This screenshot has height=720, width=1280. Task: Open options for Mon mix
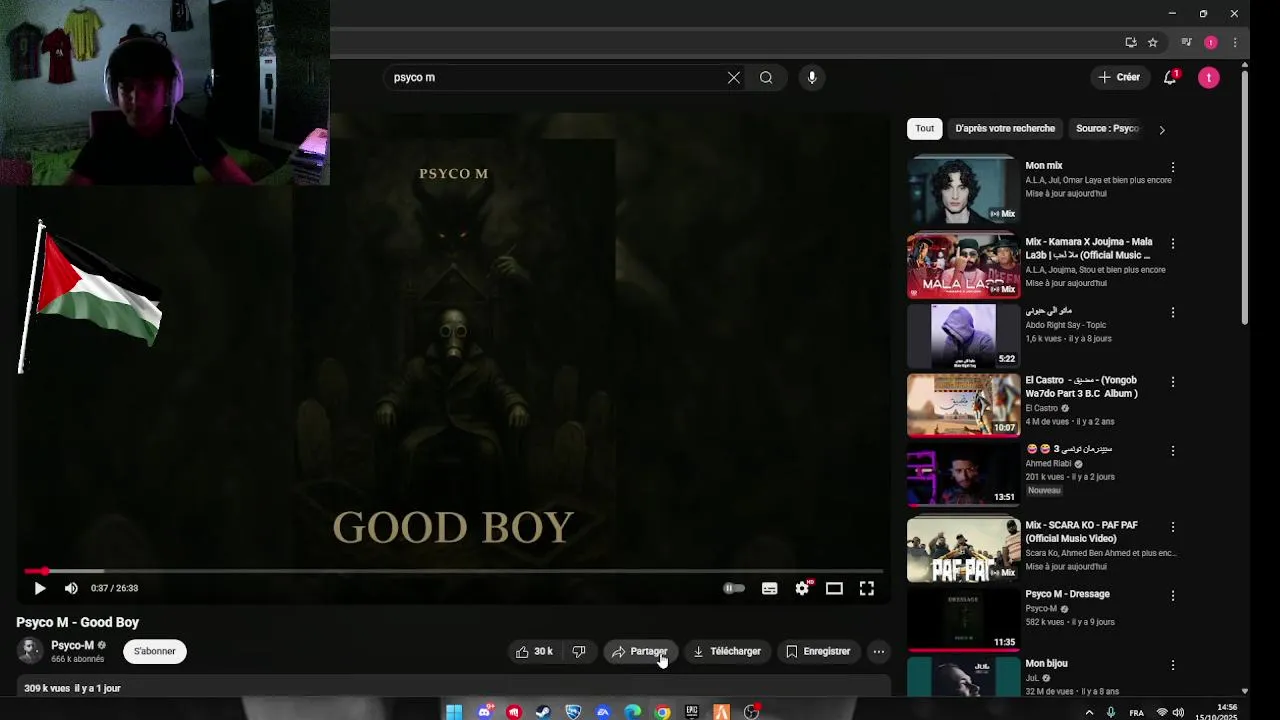pyautogui.click(x=1173, y=167)
